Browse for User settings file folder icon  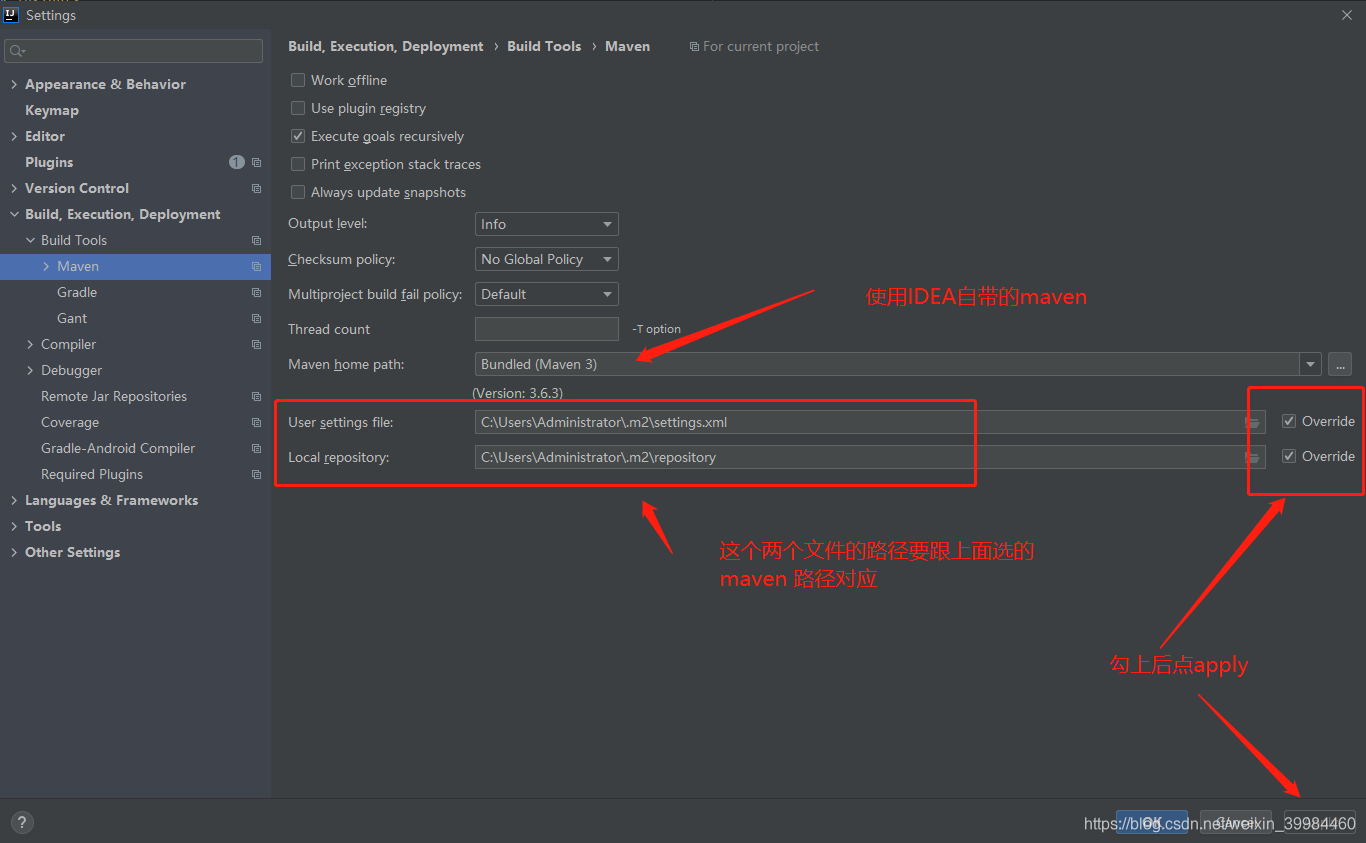pyautogui.click(x=1252, y=422)
